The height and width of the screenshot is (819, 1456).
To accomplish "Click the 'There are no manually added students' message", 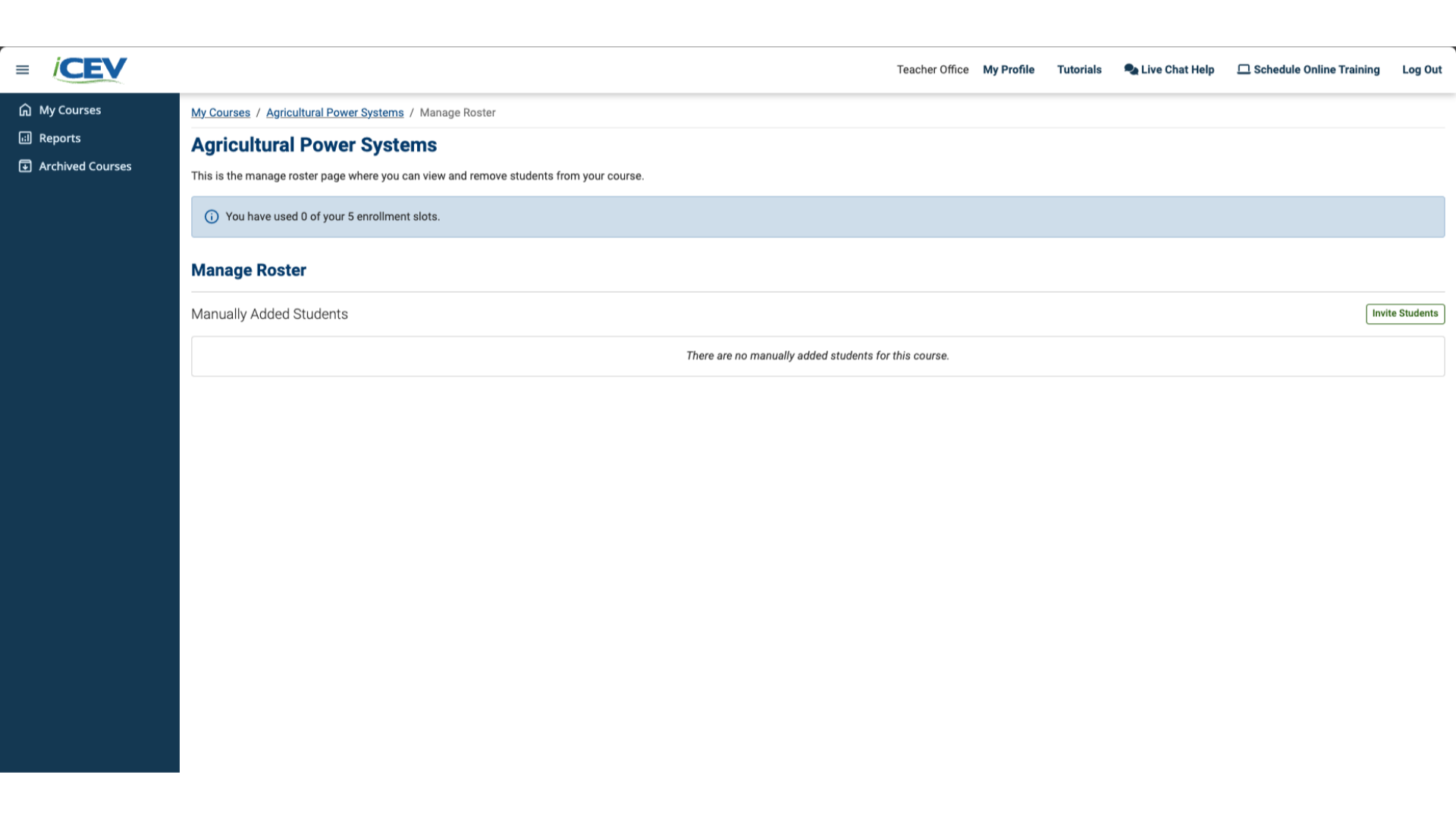I will 817,356.
